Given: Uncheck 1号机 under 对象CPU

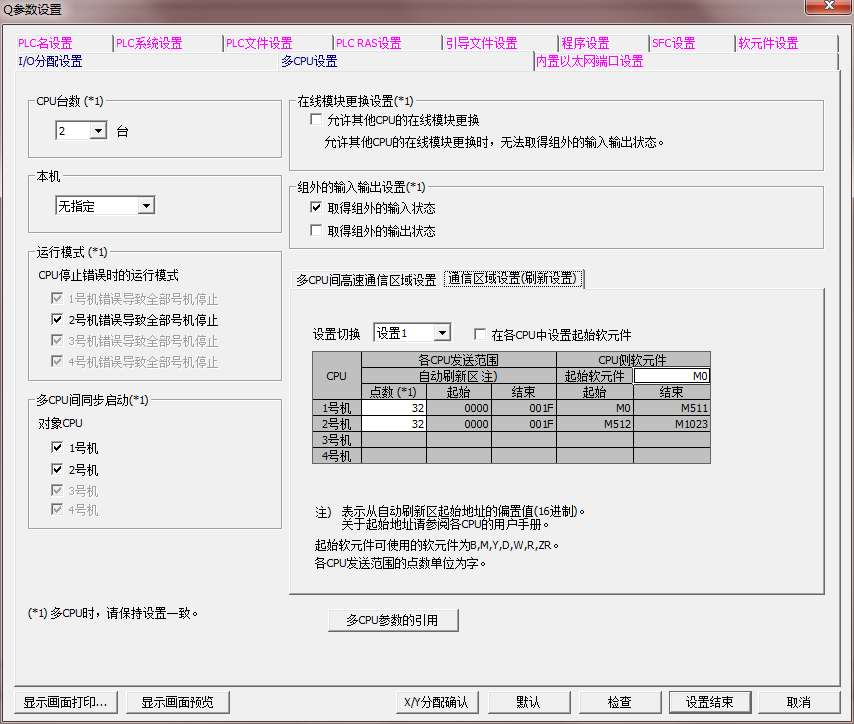Looking at the screenshot, I should pyautogui.click(x=57, y=448).
